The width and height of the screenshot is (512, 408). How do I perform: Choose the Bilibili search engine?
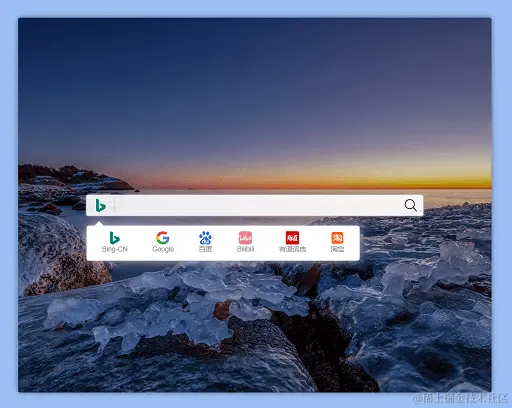245,242
